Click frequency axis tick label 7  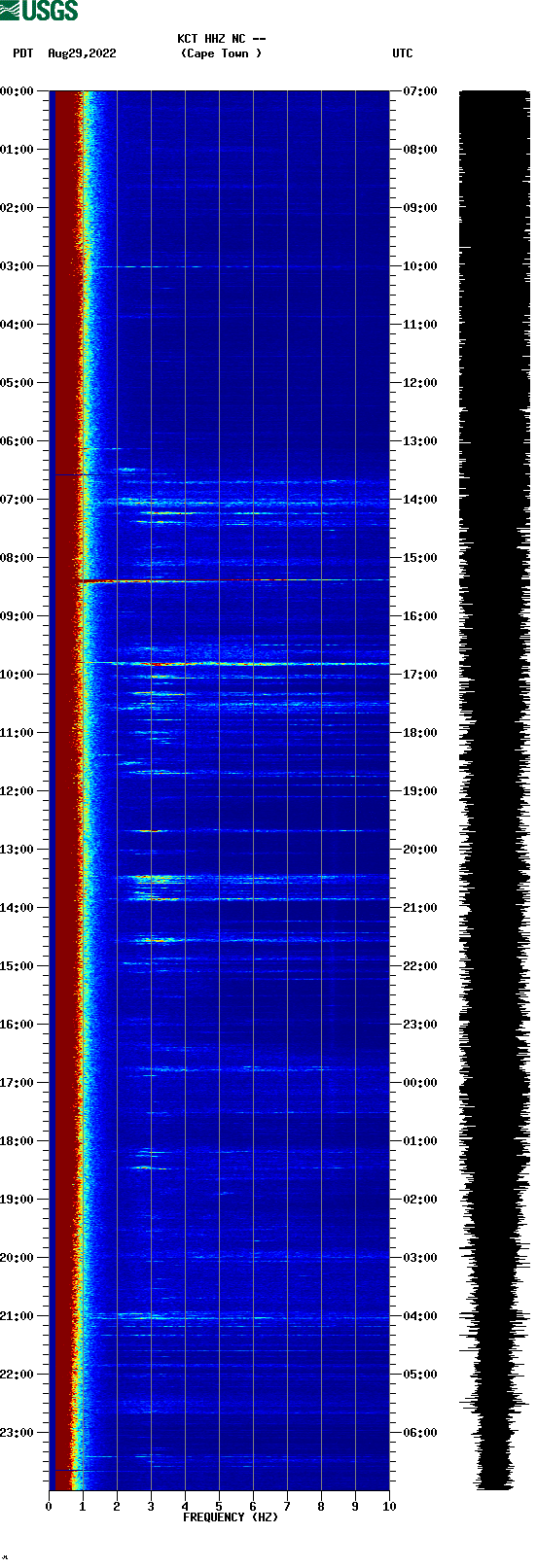[x=287, y=1507]
